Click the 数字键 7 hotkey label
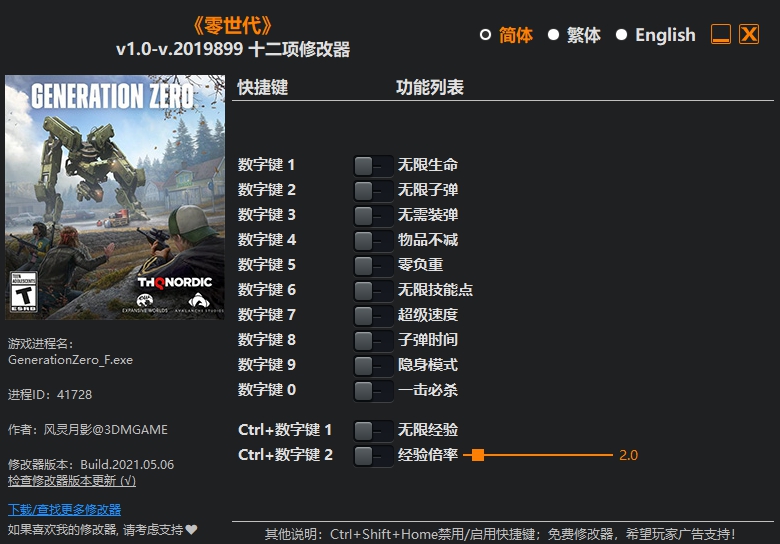Image resolution: width=780 pixels, height=544 pixels. [266, 314]
